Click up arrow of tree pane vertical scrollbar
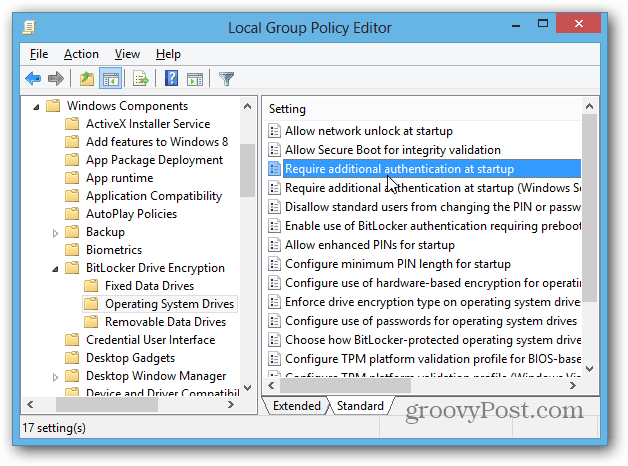 click(248, 106)
